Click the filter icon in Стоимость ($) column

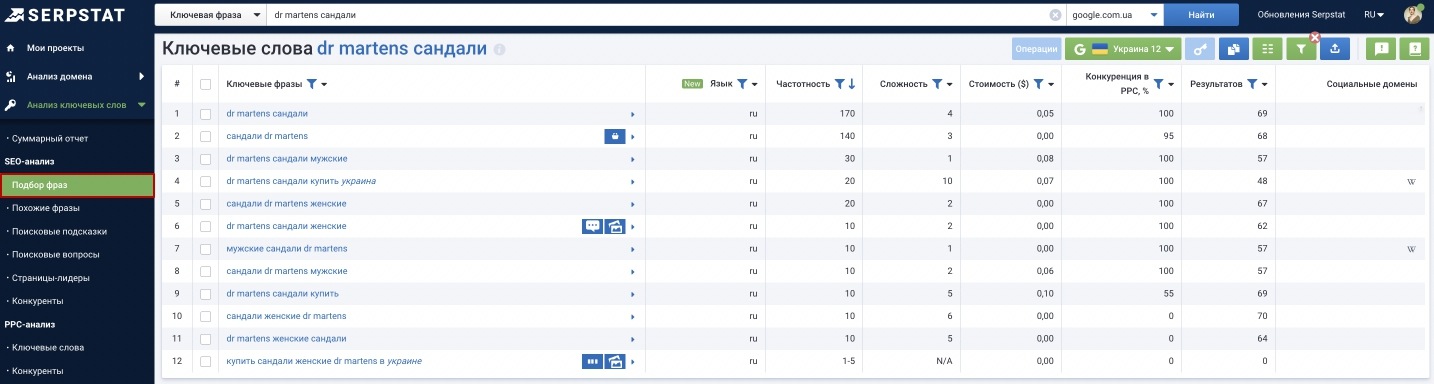coord(1038,84)
